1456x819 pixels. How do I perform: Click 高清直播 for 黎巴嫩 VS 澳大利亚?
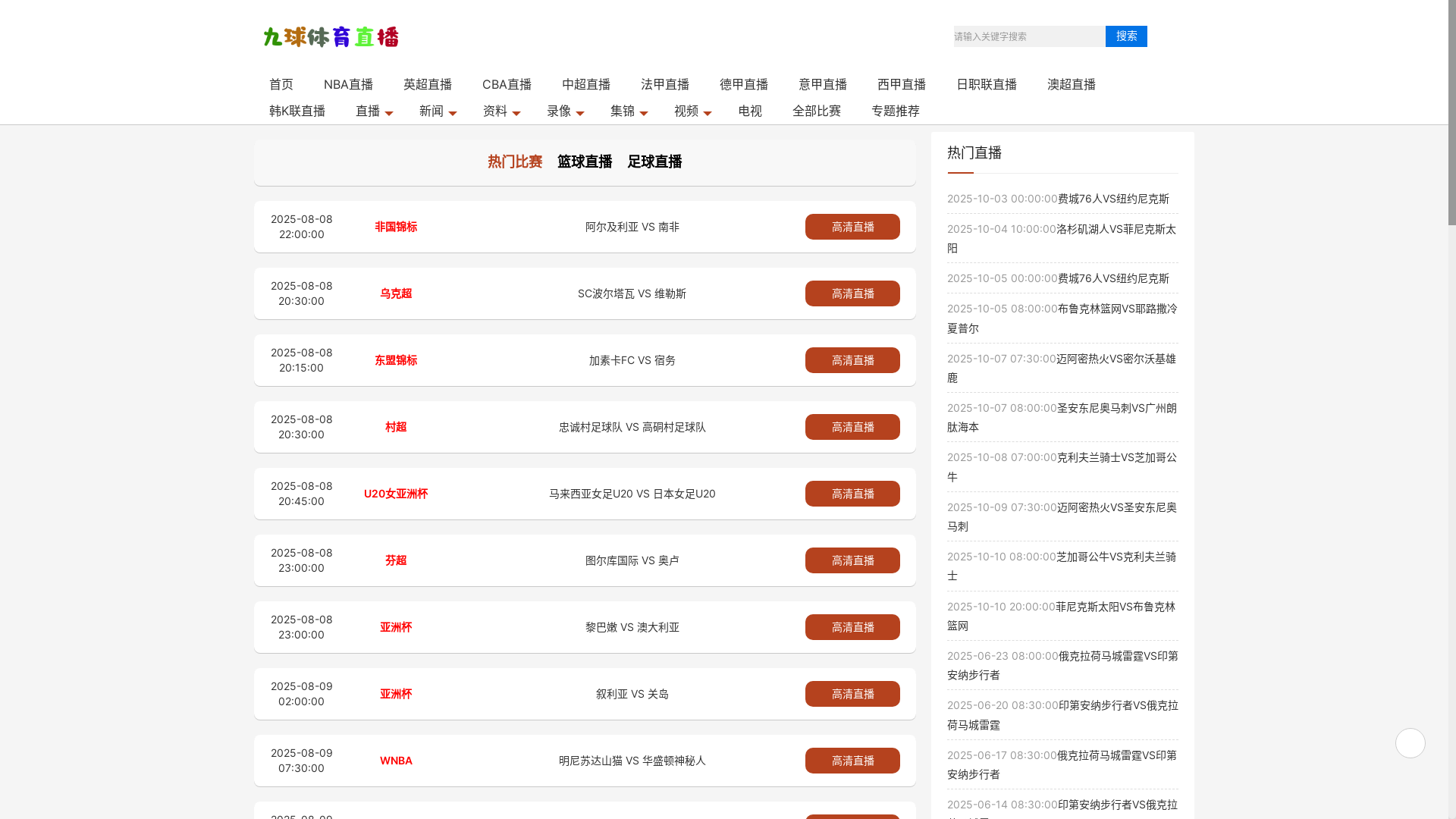coord(852,627)
